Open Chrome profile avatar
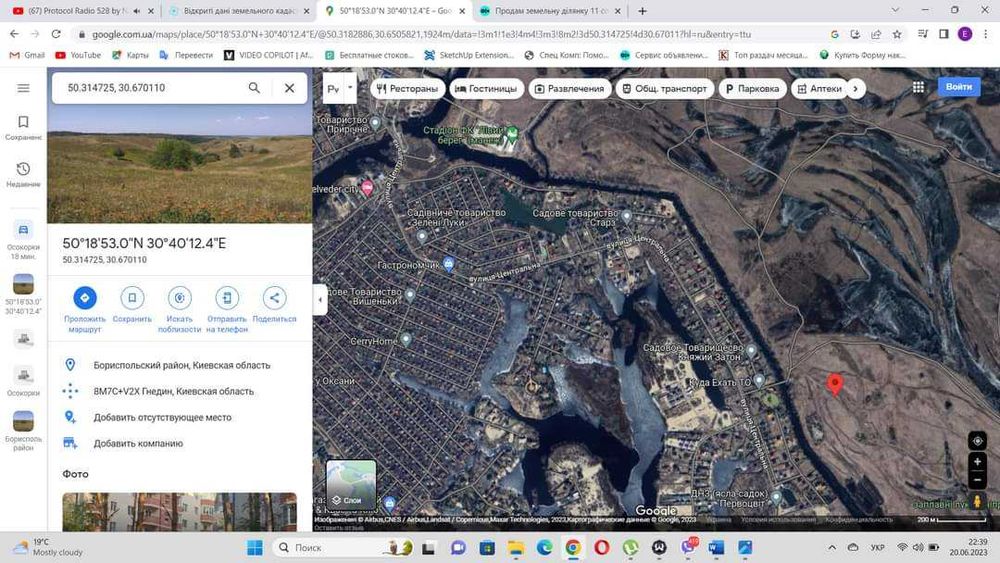The width and height of the screenshot is (1000, 563). [x=965, y=34]
